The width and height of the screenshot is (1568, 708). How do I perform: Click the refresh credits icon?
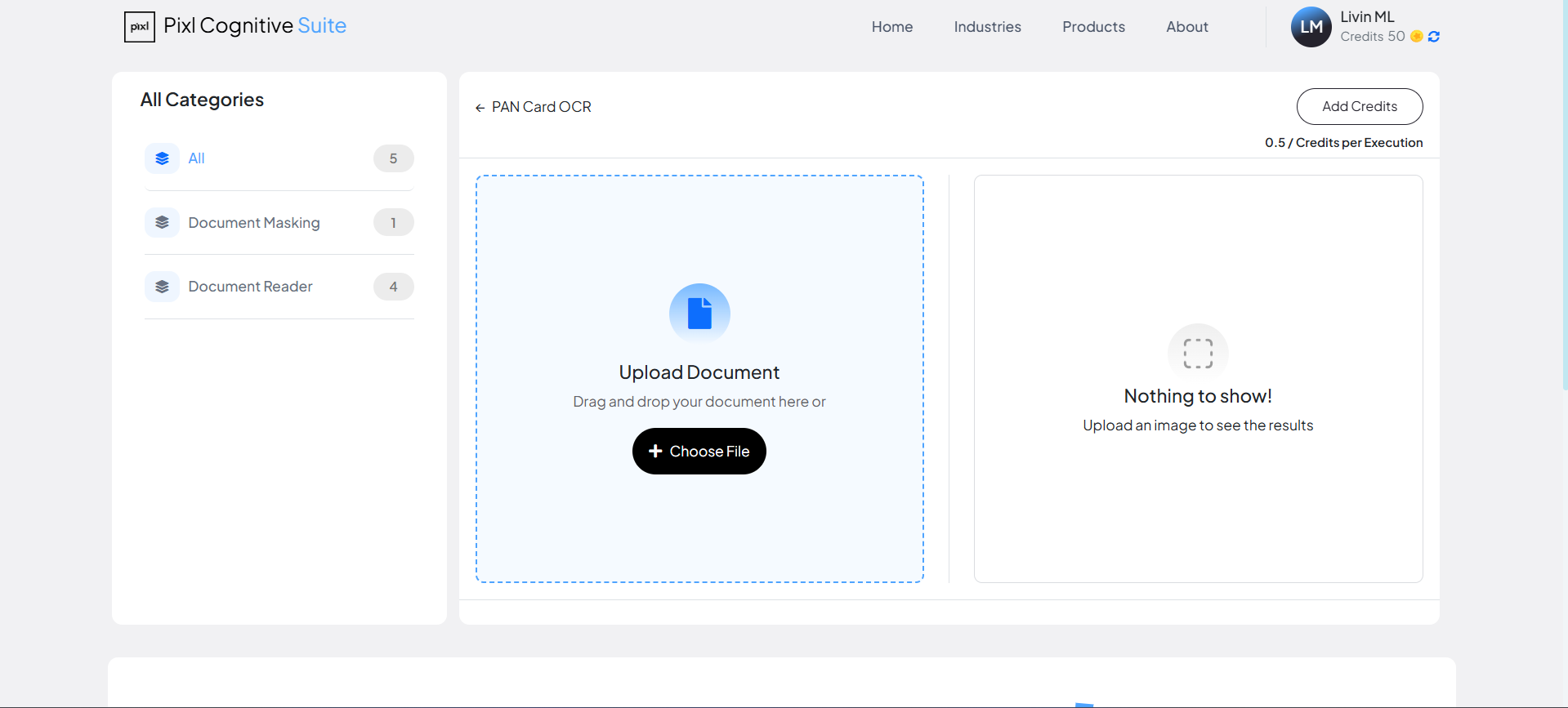tap(1434, 37)
